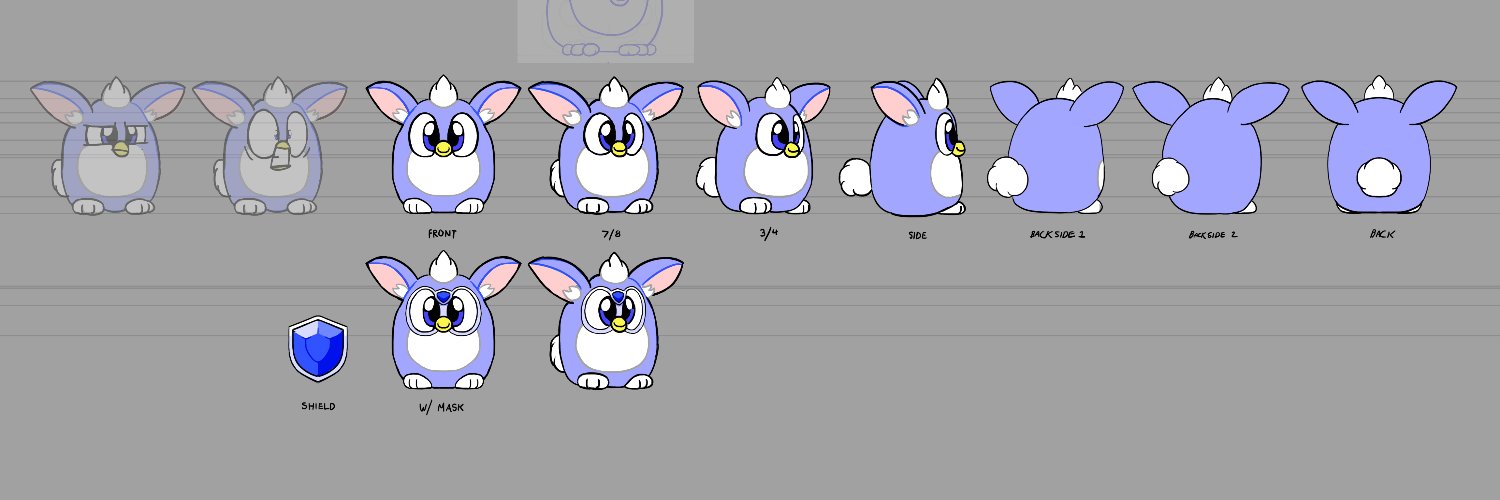
Task: Click the "BACKSIDE 1" label text
Action: click(1057, 234)
